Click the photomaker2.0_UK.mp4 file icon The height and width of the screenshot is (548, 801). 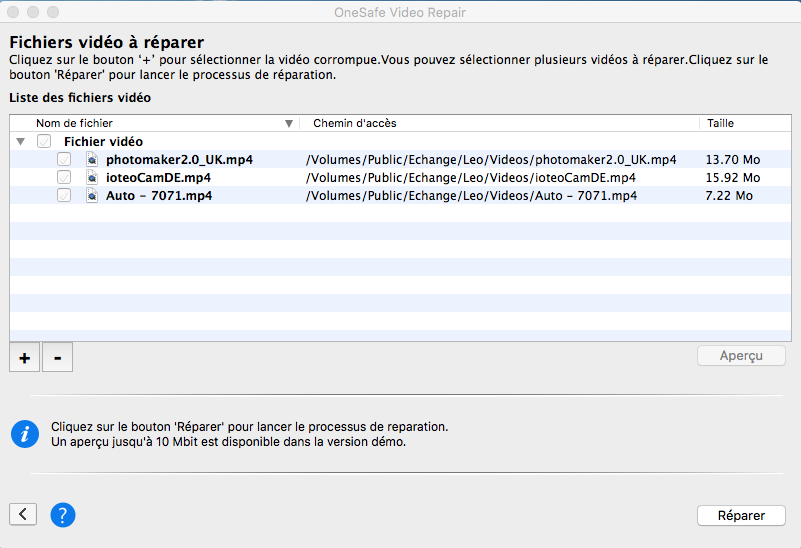(91, 160)
